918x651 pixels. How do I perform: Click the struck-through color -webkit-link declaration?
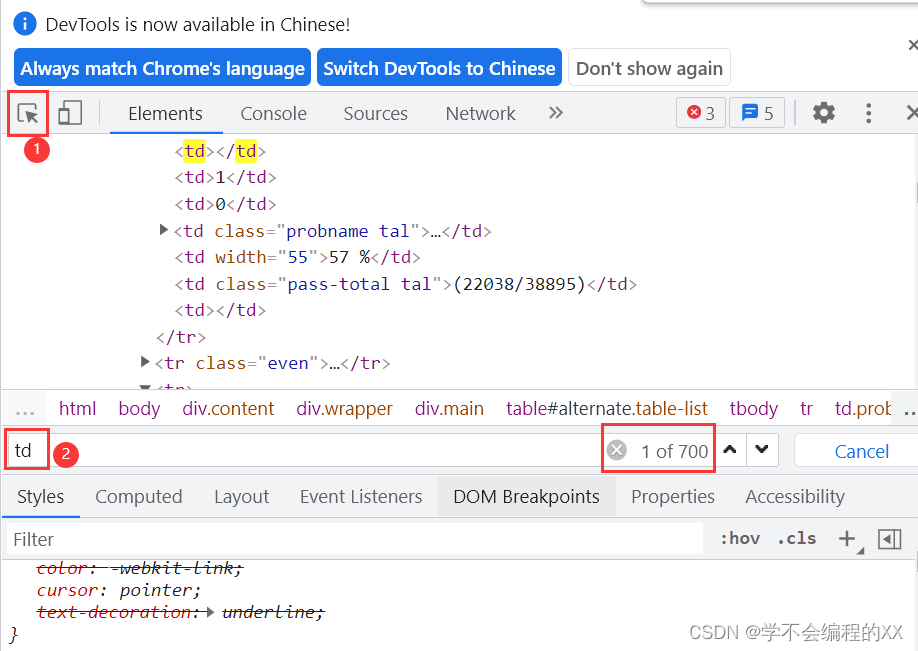tap(139, 568)
